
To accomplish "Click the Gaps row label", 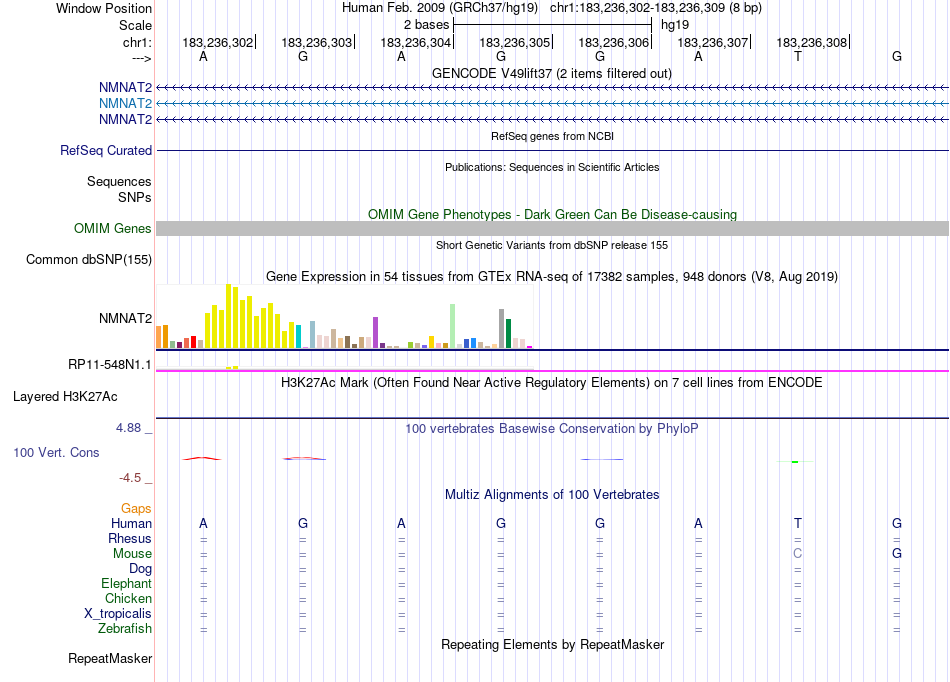I will (x=136, y=509).
